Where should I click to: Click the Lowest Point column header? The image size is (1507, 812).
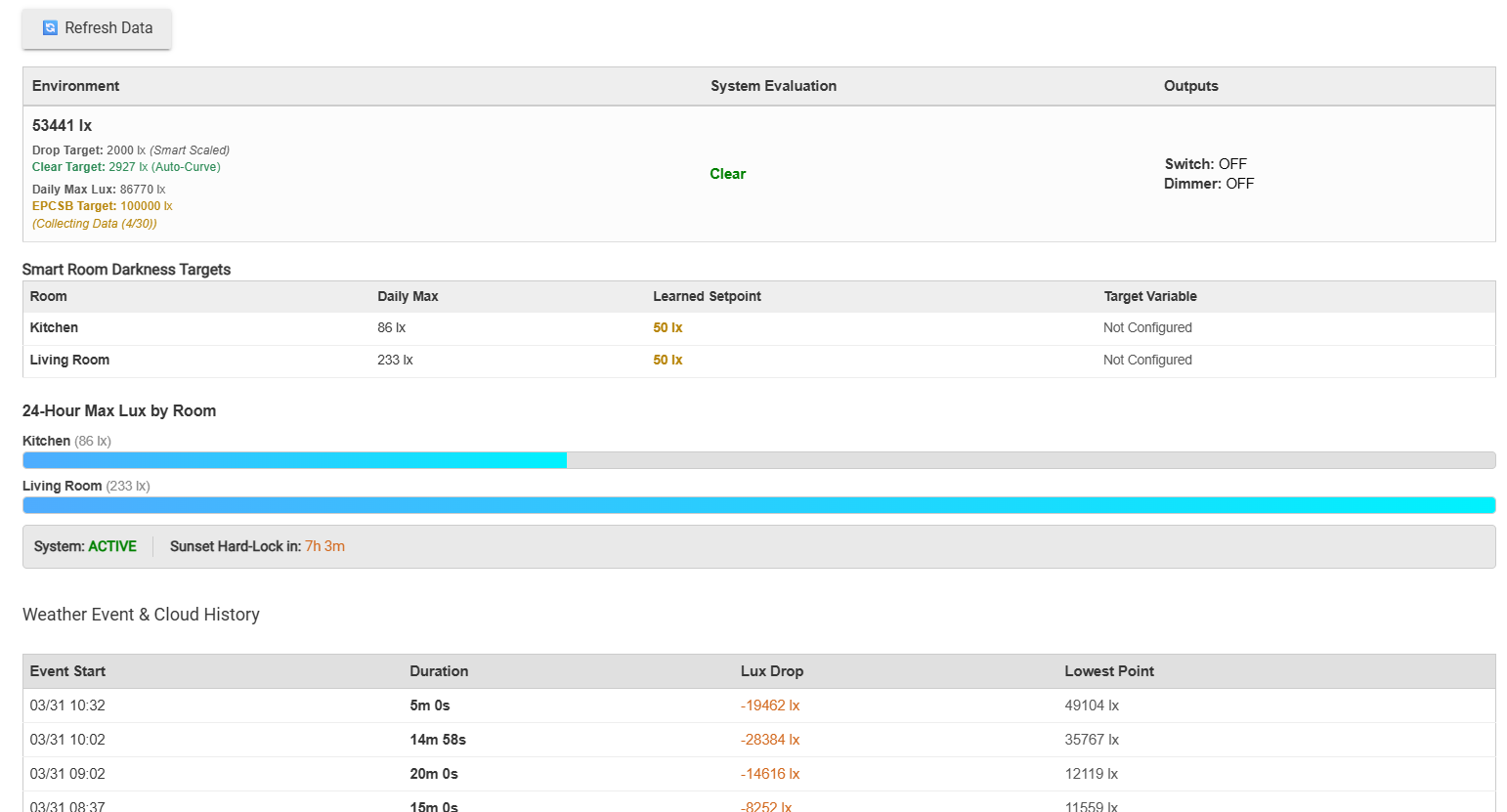(1108, 671)
